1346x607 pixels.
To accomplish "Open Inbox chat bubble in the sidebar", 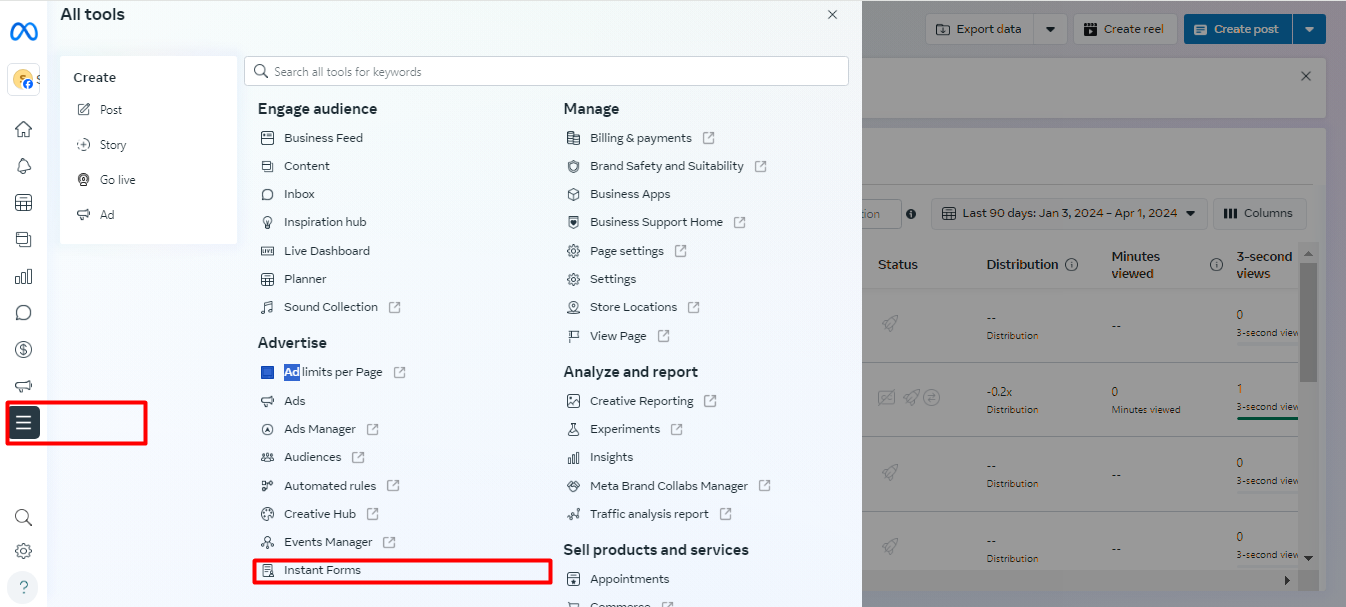I will pyautogui.click(x=23, y=313).
